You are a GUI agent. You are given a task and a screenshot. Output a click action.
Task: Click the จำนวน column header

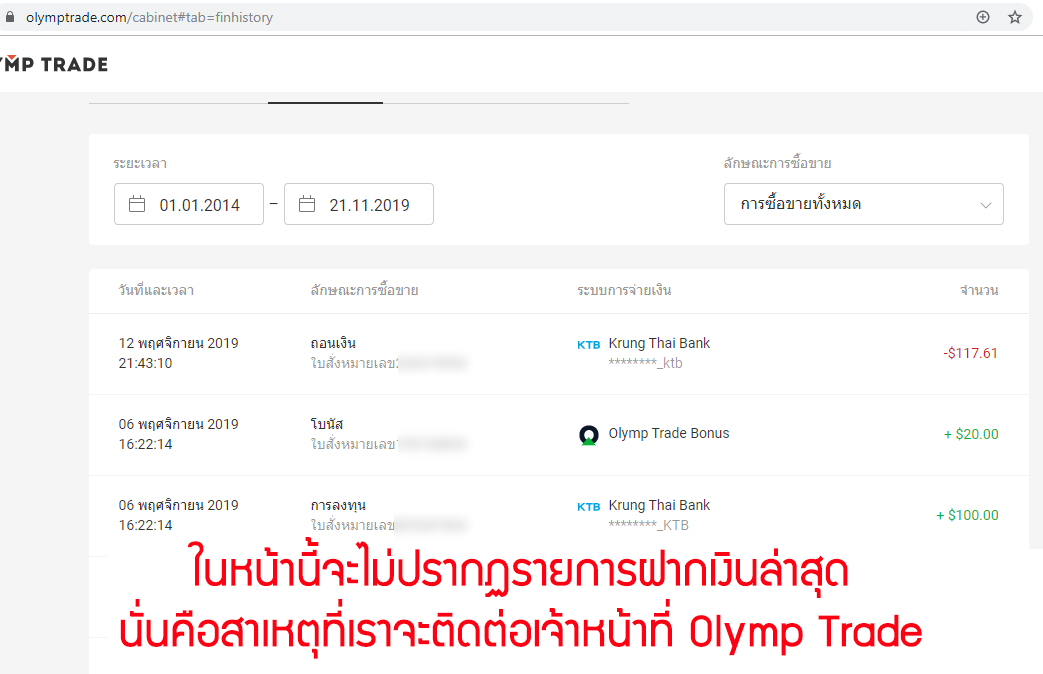pos(979,290)
